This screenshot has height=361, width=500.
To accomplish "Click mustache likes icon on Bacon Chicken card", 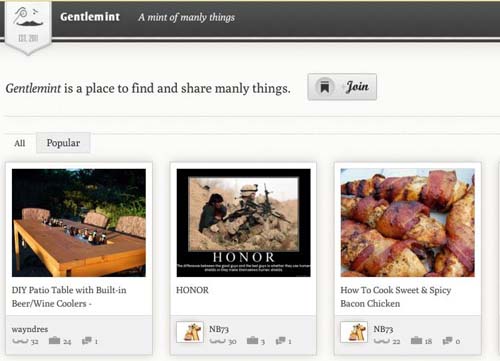I will [382, 341].
